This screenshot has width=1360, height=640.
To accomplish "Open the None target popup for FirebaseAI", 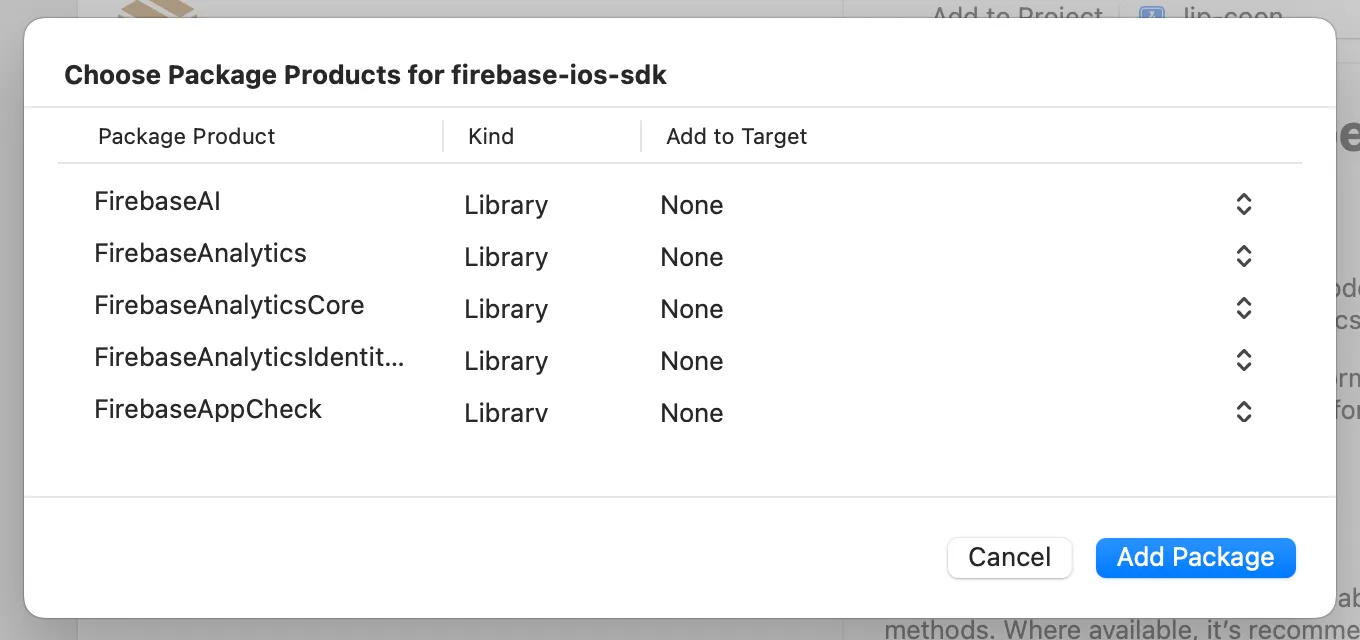I will point(692,205).
